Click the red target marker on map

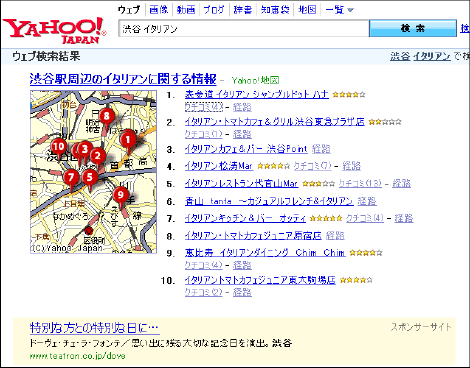point(88,230)
